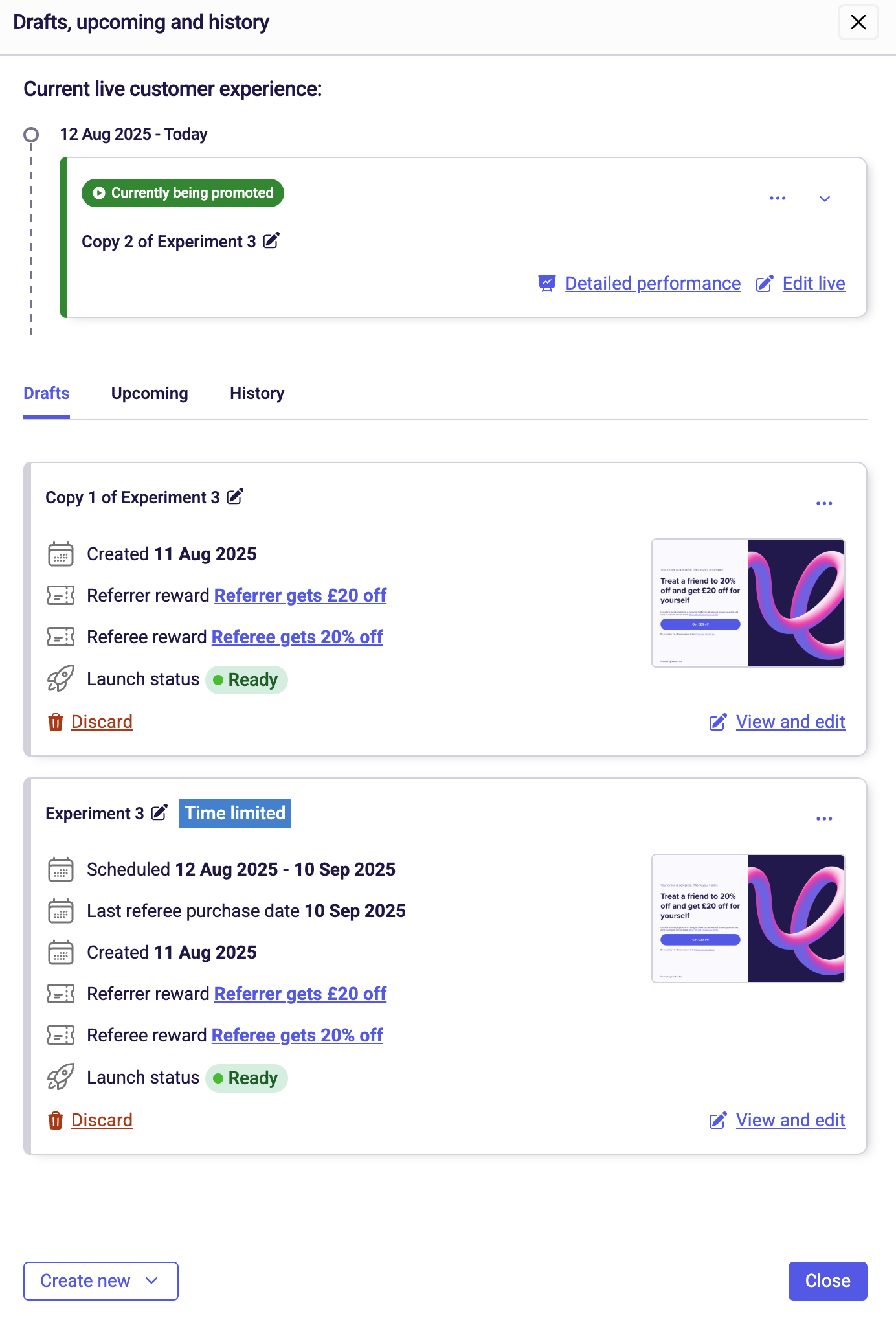Click the ticket icon beside Experiment 3's Referee reward

click(x=60, y=1035)
